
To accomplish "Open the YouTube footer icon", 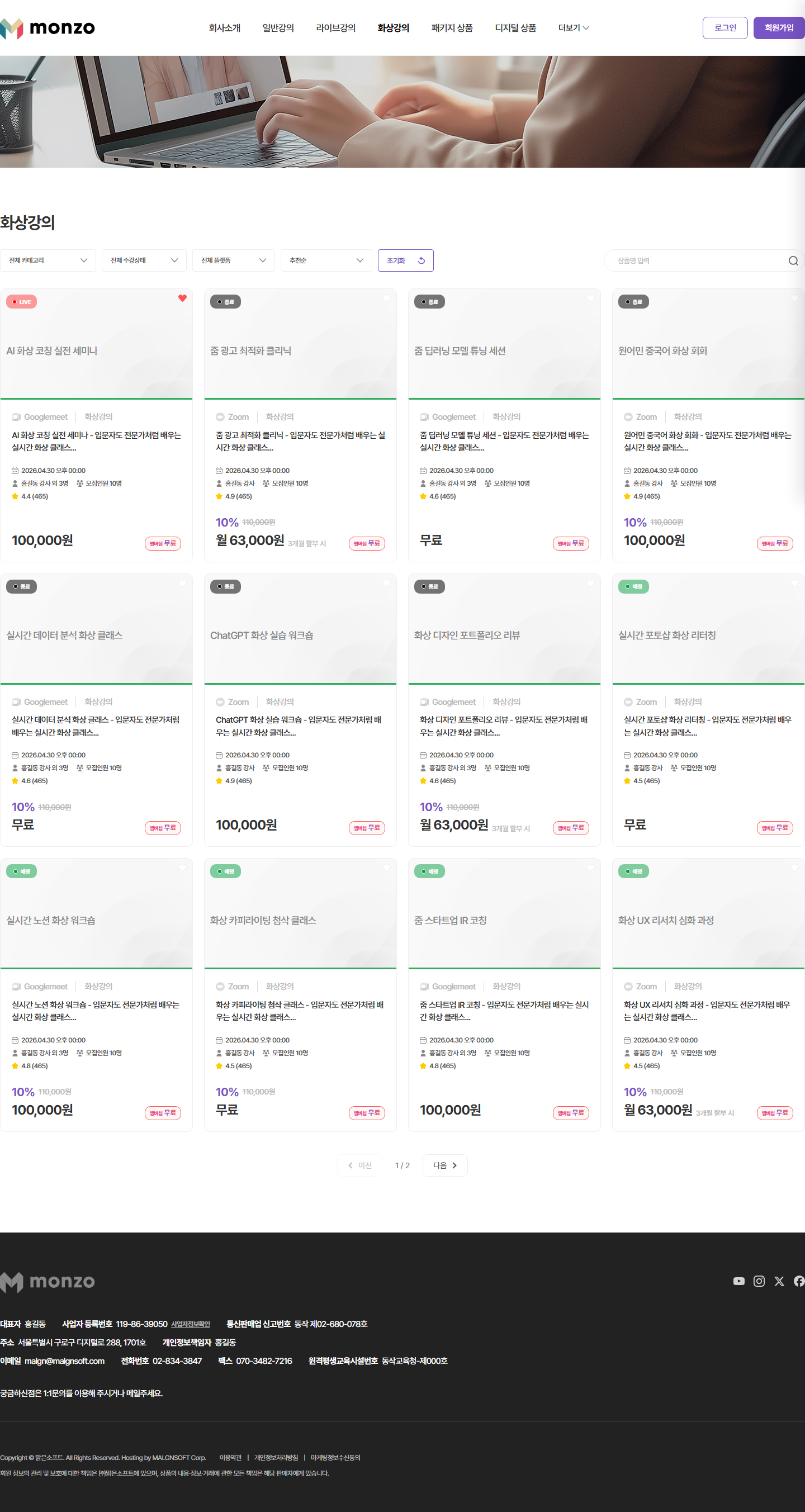I will (738, 1281).
